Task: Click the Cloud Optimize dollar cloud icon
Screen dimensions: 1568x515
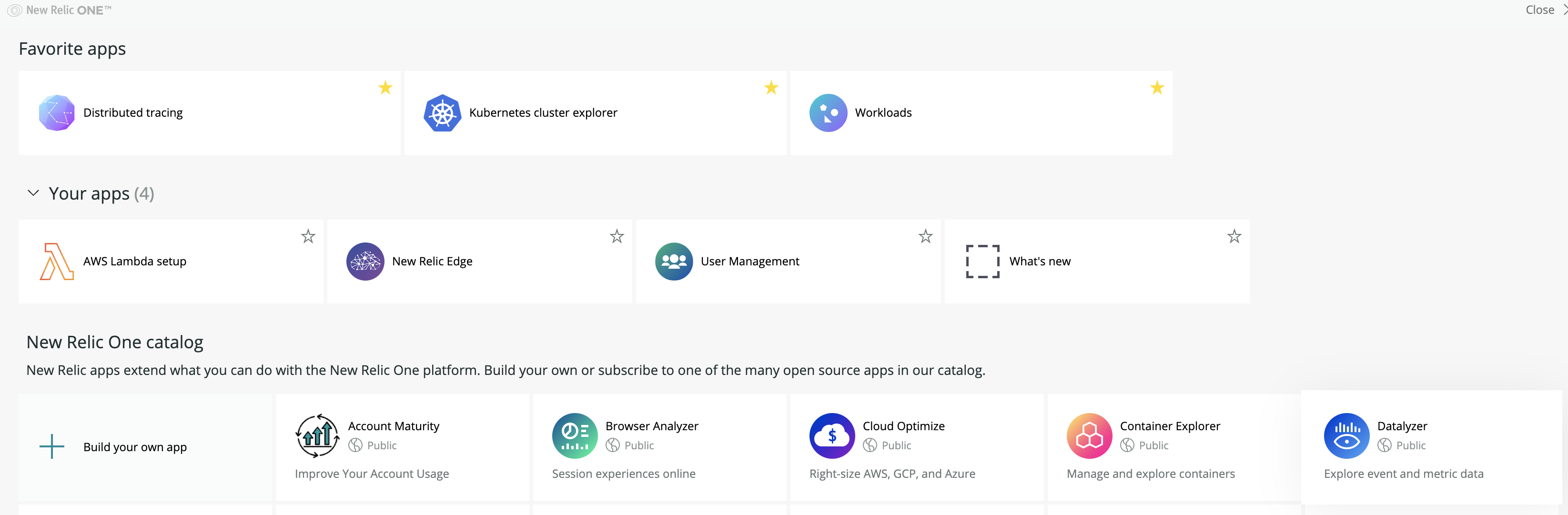Action: [832, 436]
